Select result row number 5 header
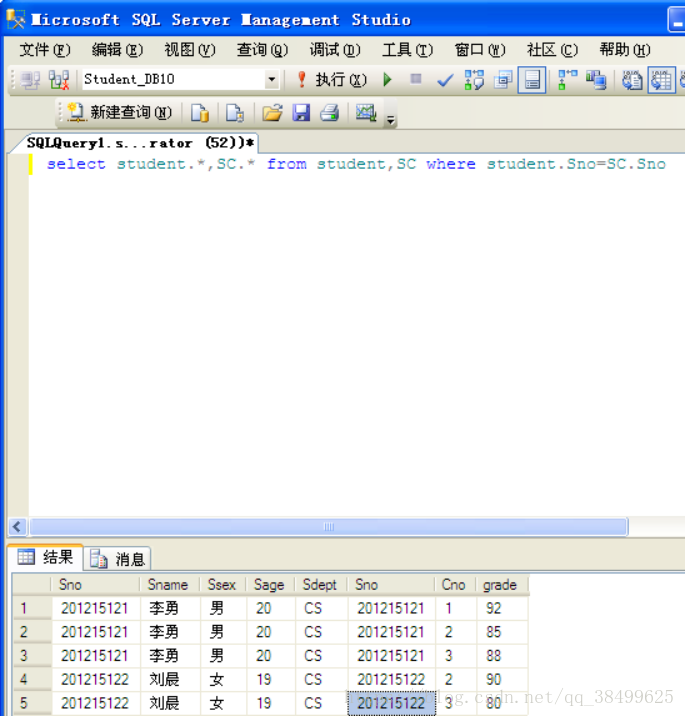The height and width of the screenshot is (717, 685). [x=32, y=703]
